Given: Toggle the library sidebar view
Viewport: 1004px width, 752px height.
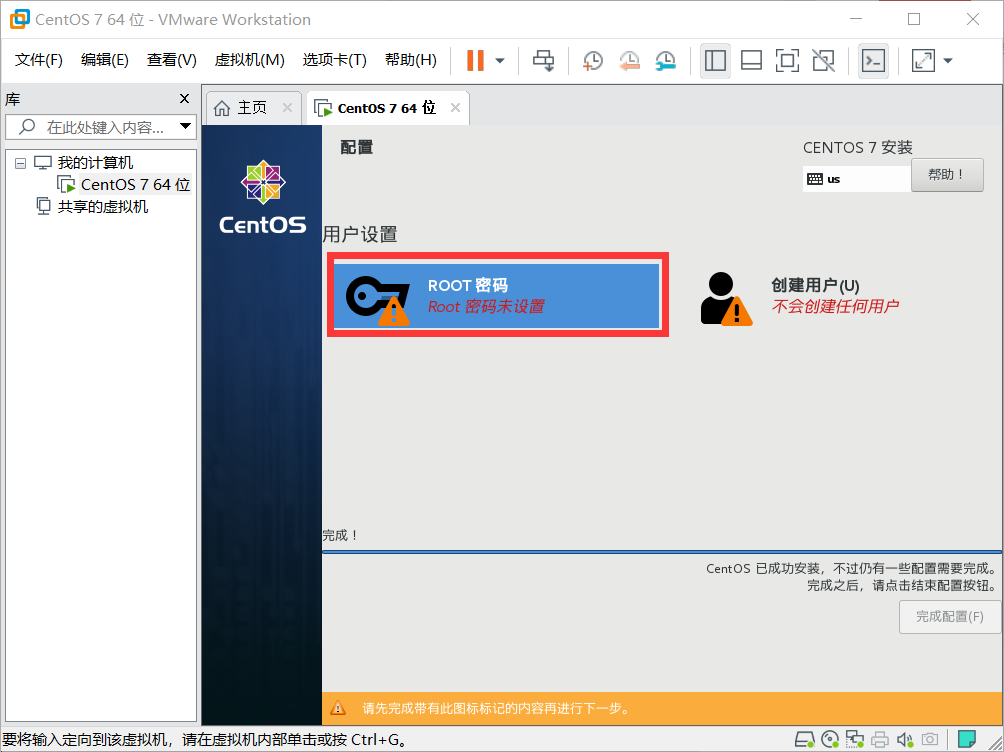Looking at the screenshot, I should coord(715,61).
